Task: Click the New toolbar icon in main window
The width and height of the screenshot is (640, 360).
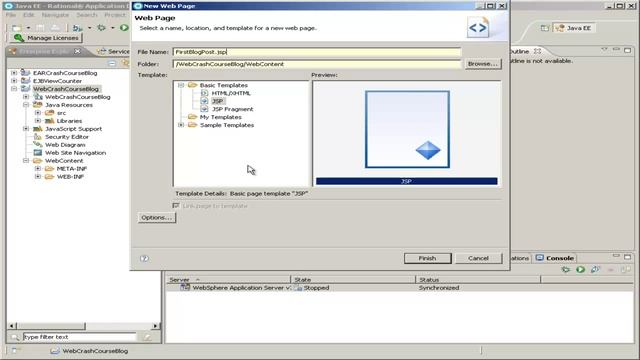Action: click(16, 28)
